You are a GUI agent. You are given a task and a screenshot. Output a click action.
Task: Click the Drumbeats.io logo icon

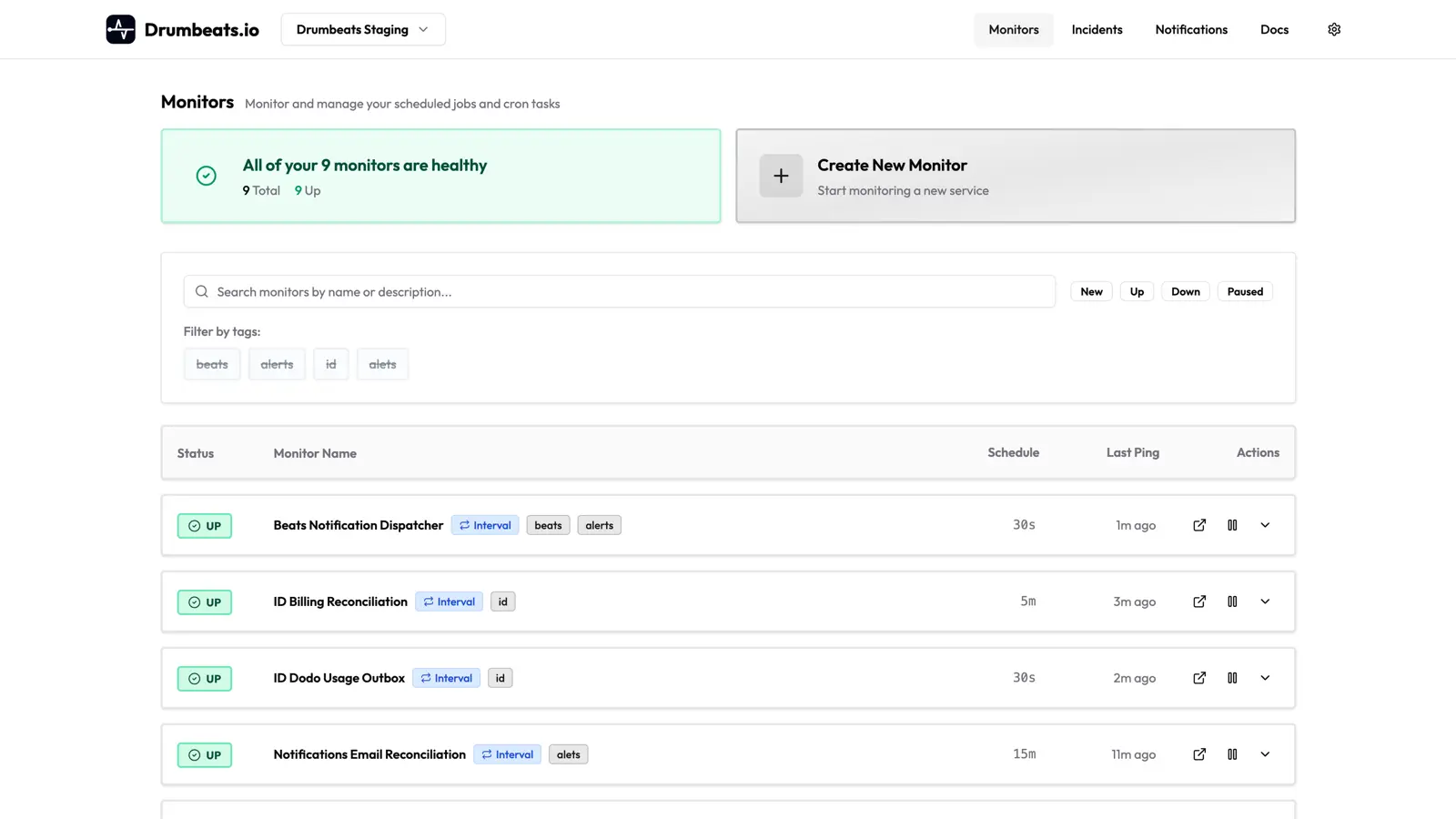(120, 29)
